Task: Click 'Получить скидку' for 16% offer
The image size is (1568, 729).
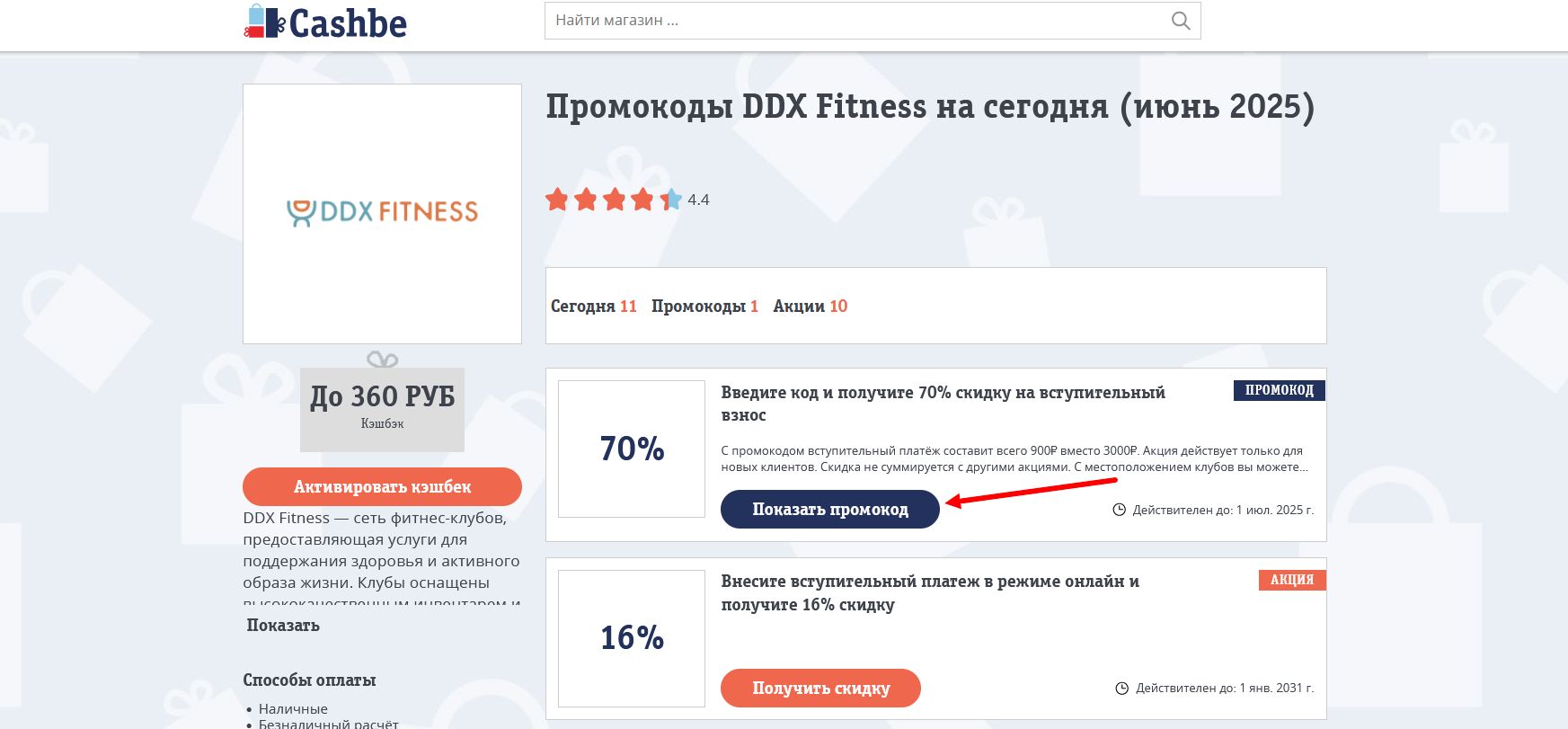Action: (x=820, y=688)
